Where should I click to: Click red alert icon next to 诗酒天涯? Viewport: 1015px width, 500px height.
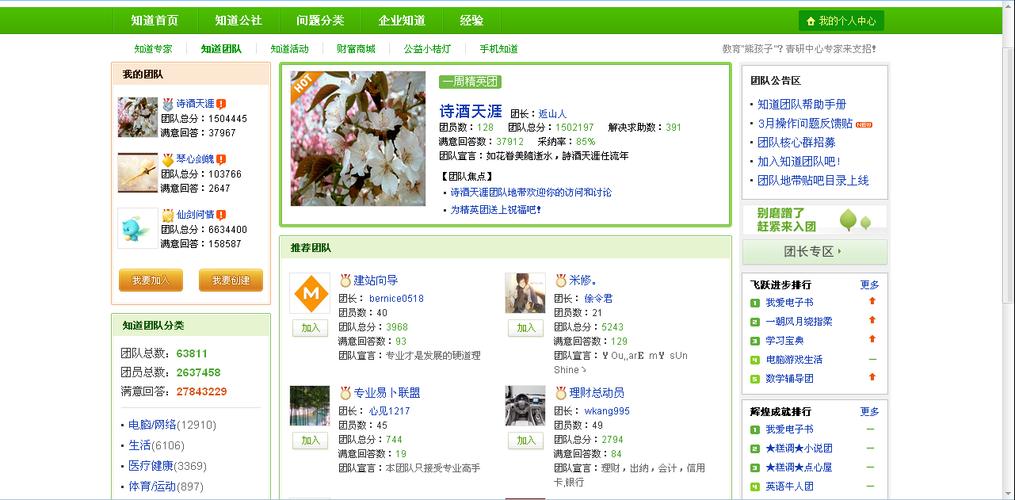(221, 104)
